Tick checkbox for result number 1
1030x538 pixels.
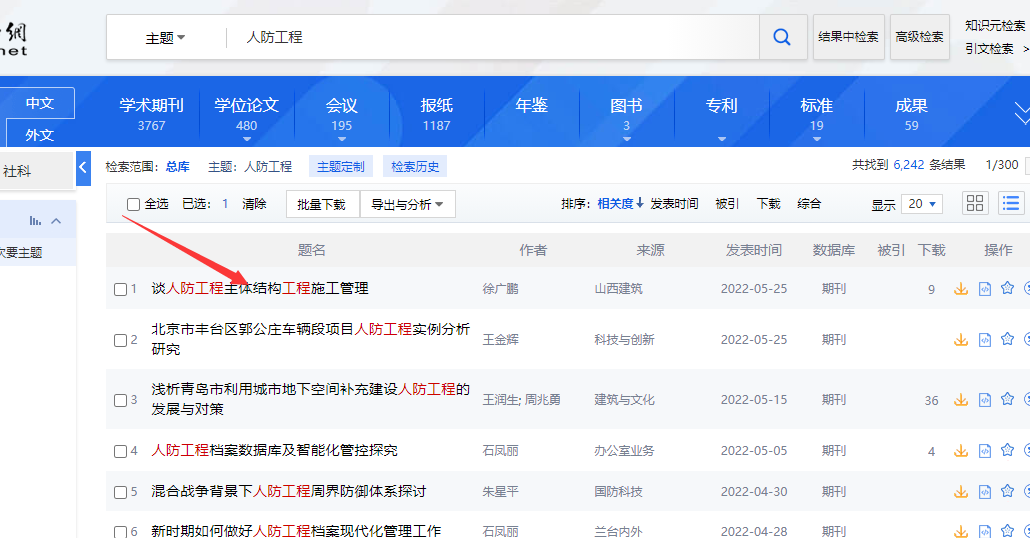pyautogui.click(x=120, y=289)
